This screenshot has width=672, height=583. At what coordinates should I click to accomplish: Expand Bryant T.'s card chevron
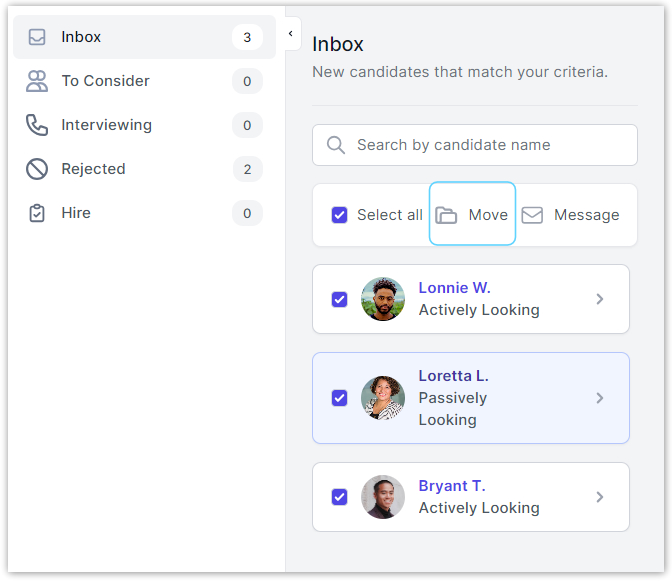(x=600, y=497)
